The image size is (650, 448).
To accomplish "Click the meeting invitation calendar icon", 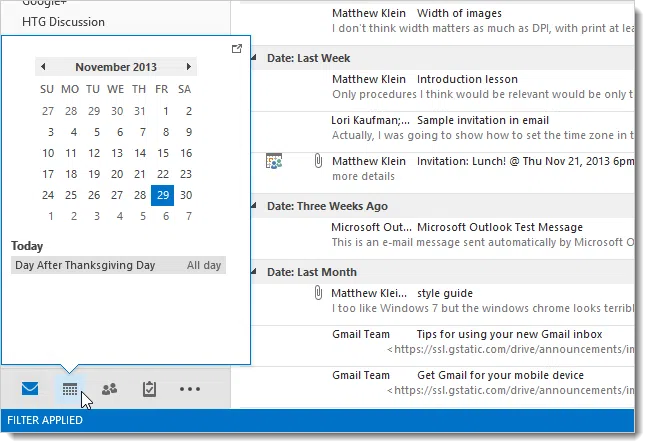I will coord(274,161).
